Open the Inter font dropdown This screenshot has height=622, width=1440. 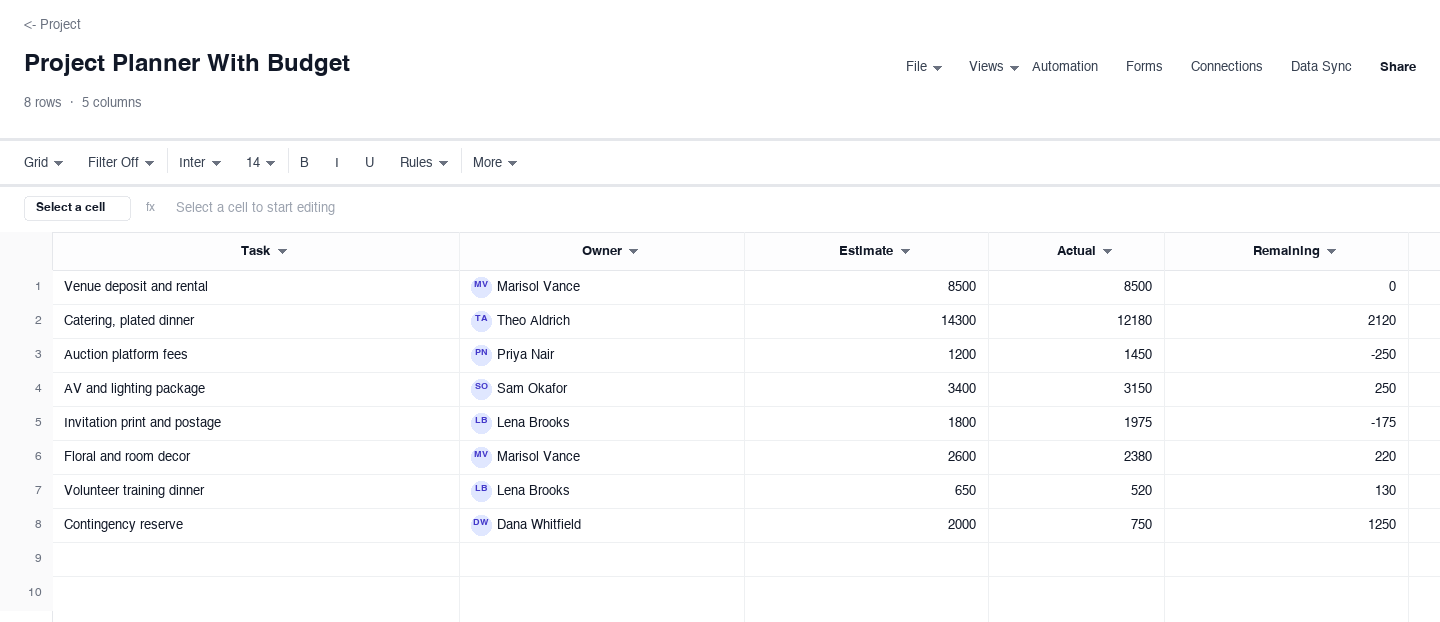click(x=200, y=162)
